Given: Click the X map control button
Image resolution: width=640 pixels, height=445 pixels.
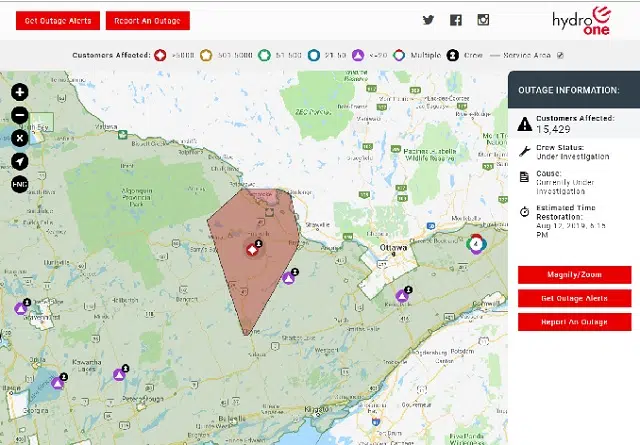Looking at the screenshot, I should click(x=20, y=138).
